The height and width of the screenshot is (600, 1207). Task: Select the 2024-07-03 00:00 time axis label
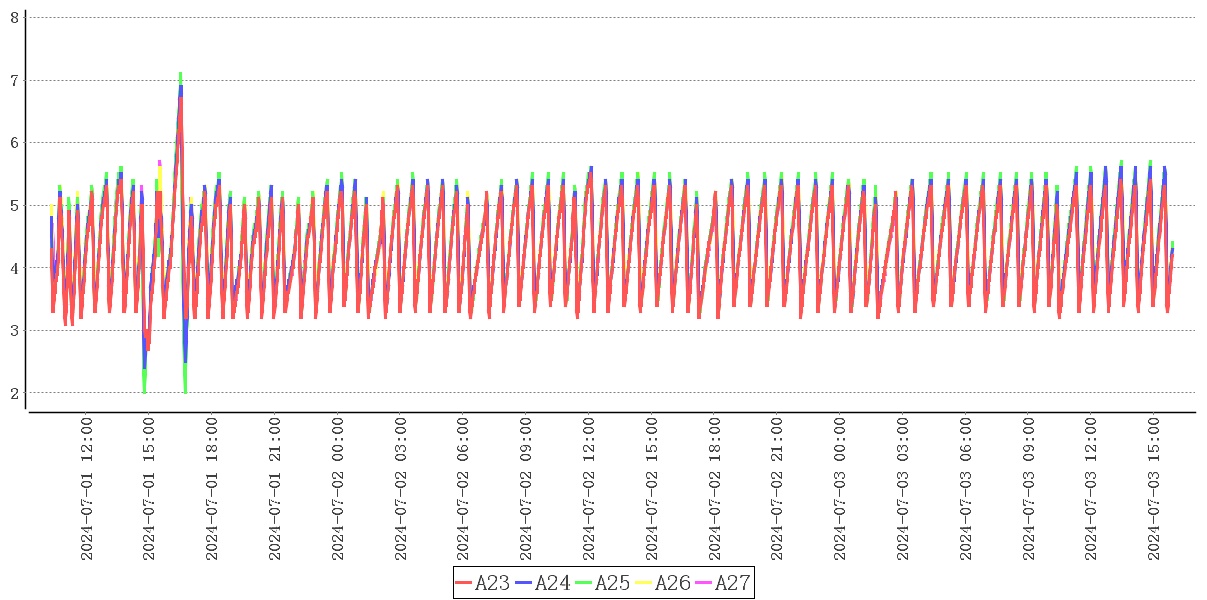841,489
